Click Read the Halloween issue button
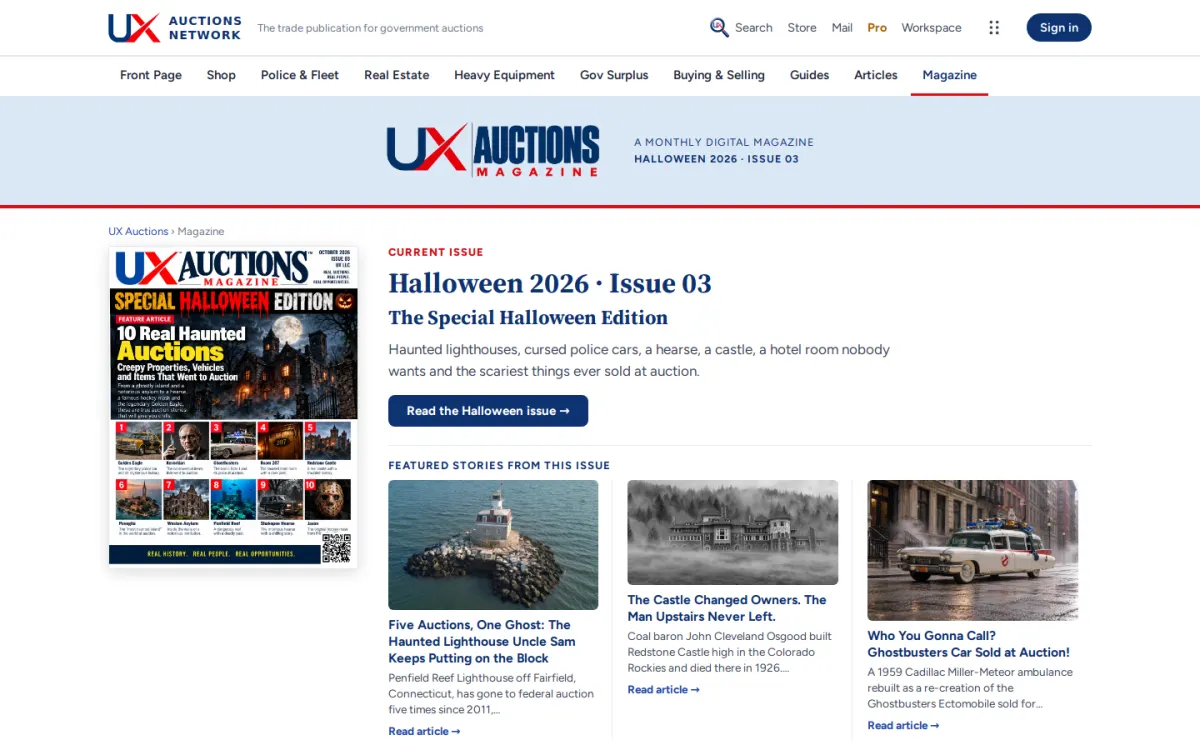This screenshot has height=750, width=1200. pos(488,411)
